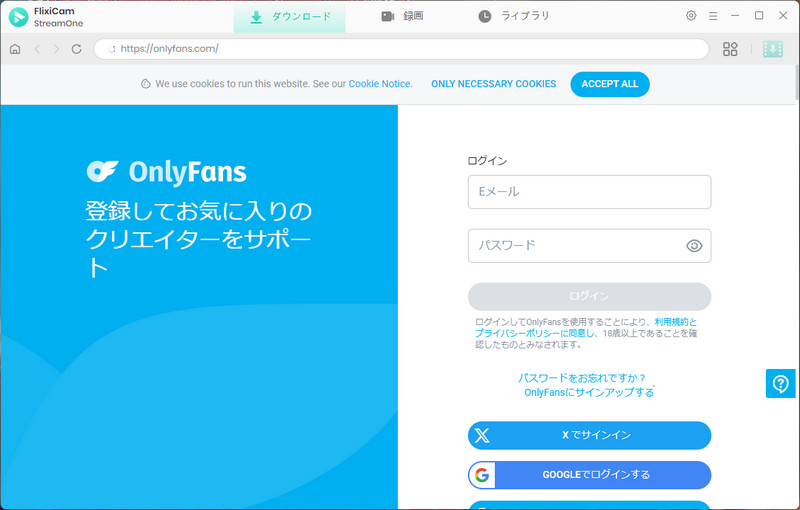Click the FlixiCam app logo icon
800x510 pixels.
click(x=18, y=17)
